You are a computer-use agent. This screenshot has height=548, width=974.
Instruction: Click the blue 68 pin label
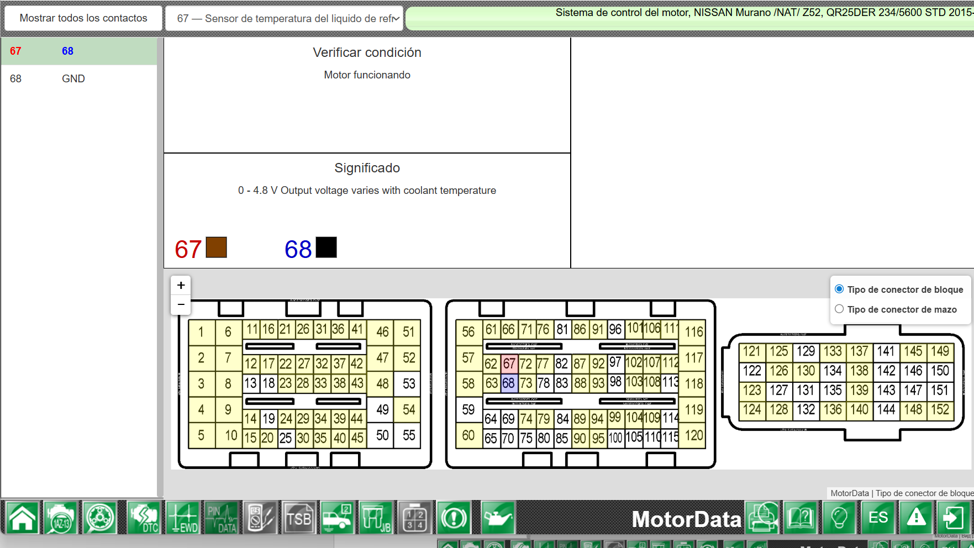pyautogui.click(x=298, y=249)
